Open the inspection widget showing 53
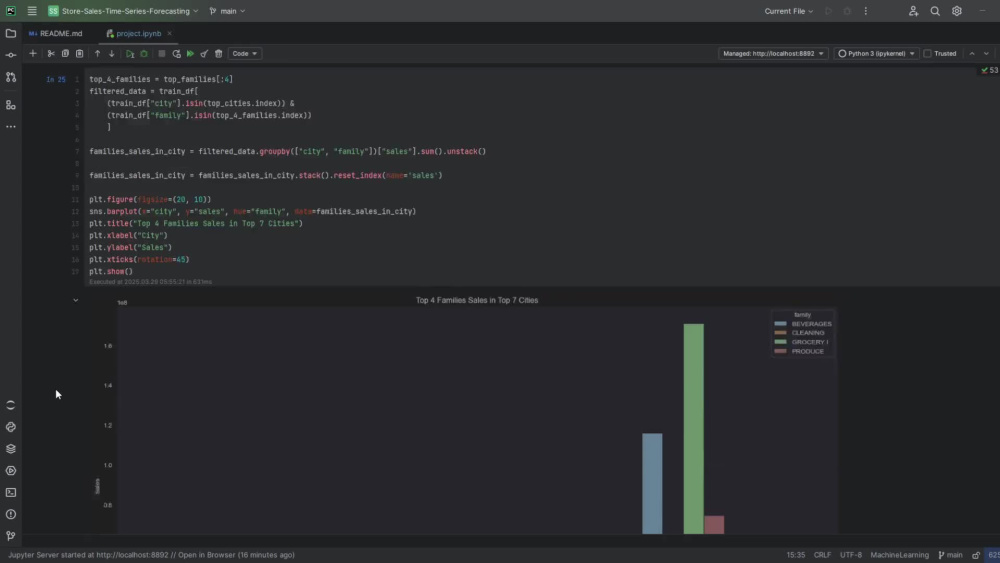1000x563 pixels. [990, 70]
